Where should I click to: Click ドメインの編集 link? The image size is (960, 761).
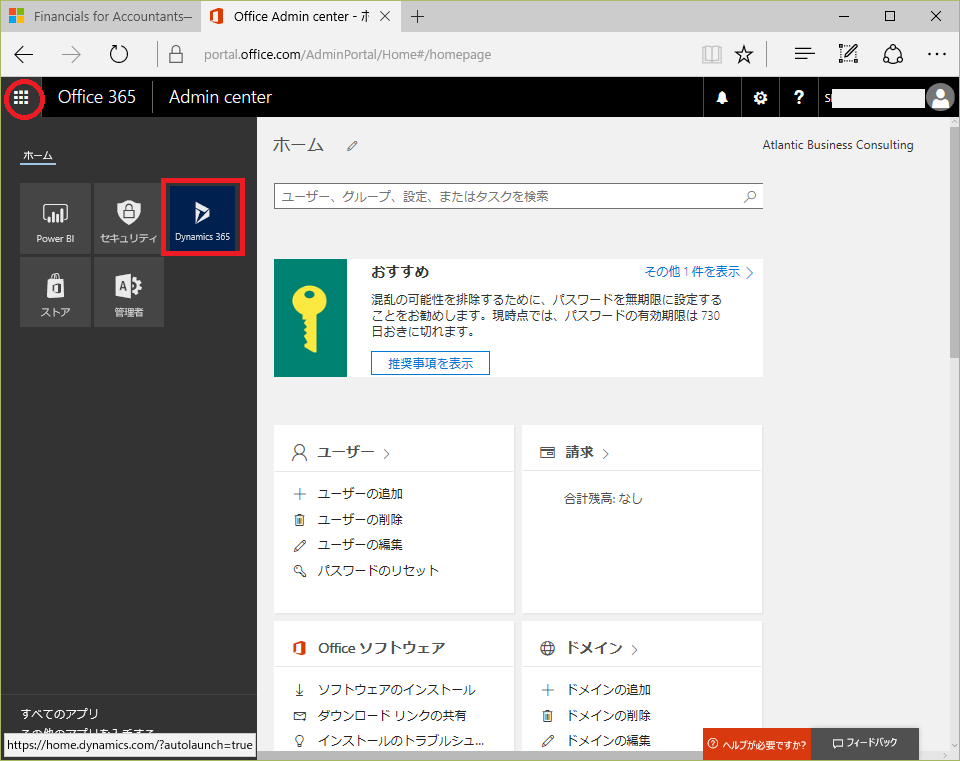point(609,741)
